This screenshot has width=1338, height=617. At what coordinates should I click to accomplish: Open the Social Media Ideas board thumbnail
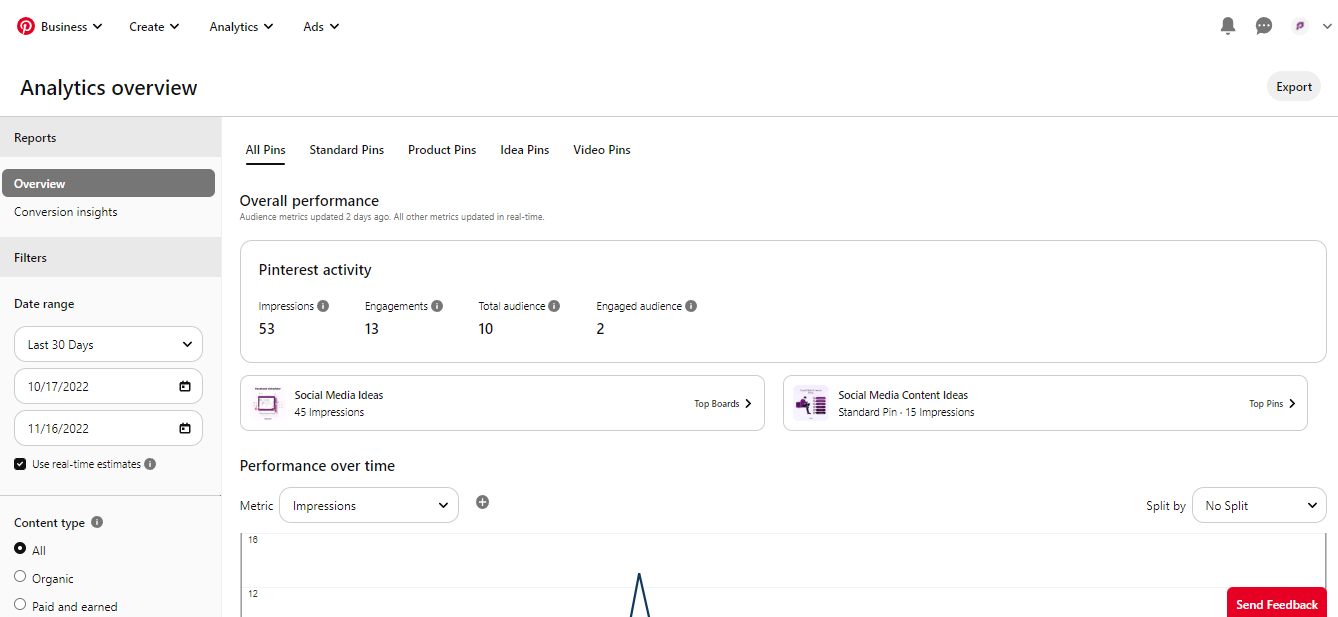(267, 403)
